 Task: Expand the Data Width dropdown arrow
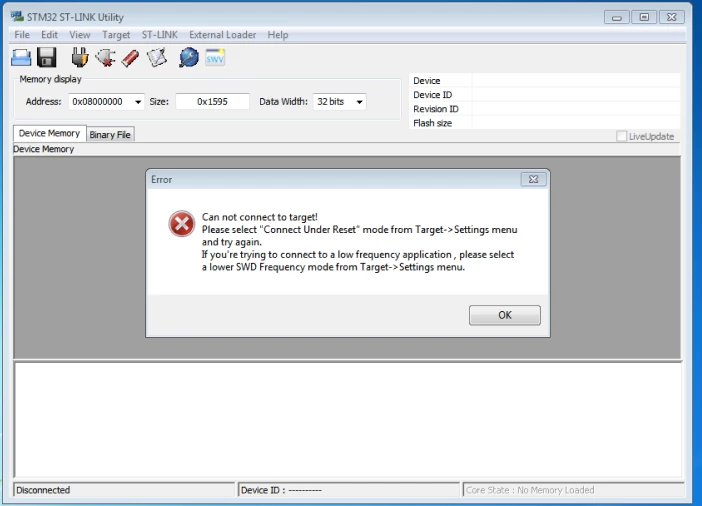(x=359, y=102)
